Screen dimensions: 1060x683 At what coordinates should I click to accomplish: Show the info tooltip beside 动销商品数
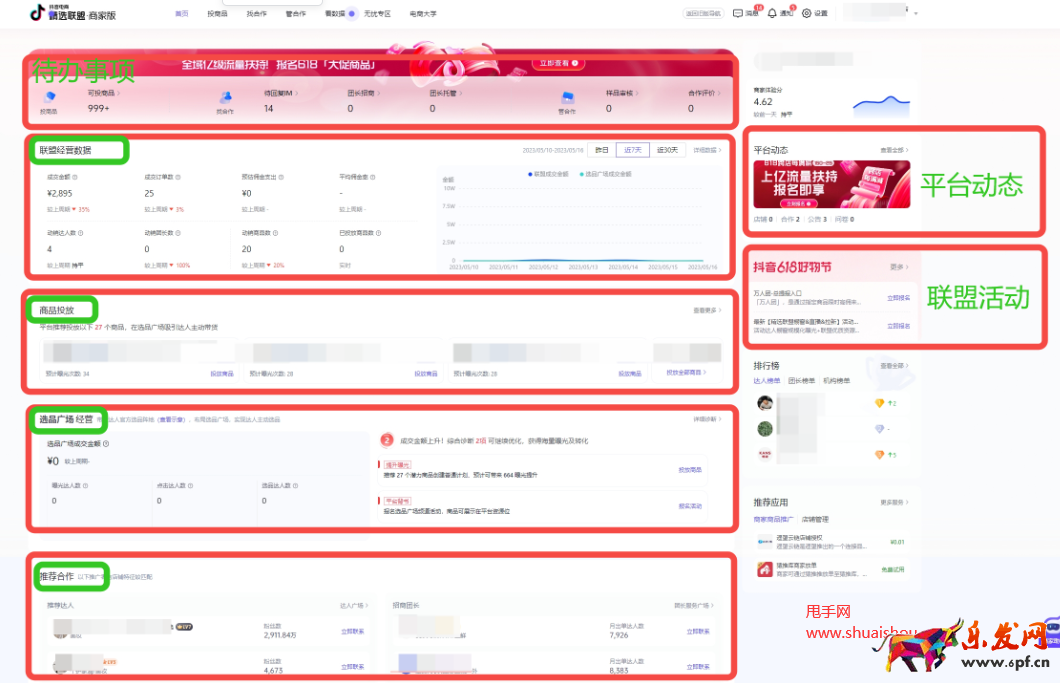tap(275, 233)
